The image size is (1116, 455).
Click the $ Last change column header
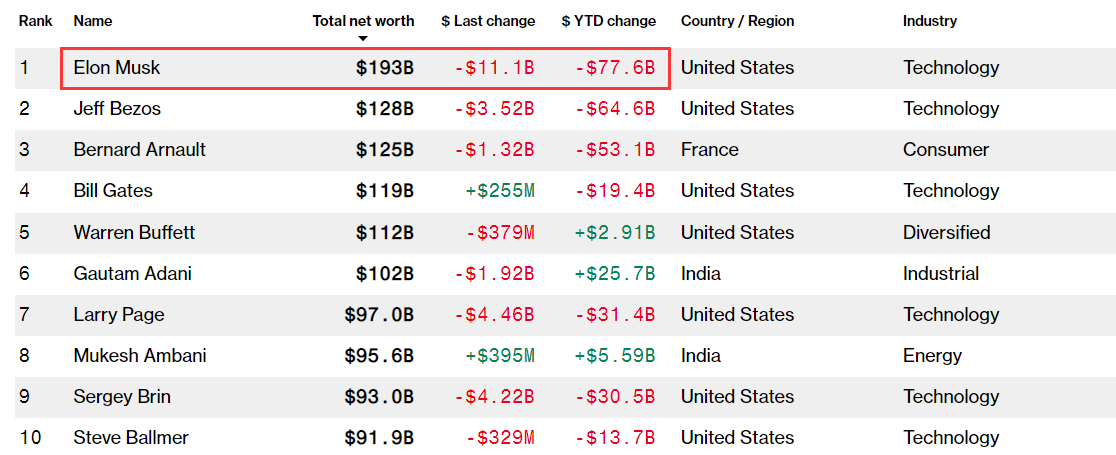coord(488,21)
